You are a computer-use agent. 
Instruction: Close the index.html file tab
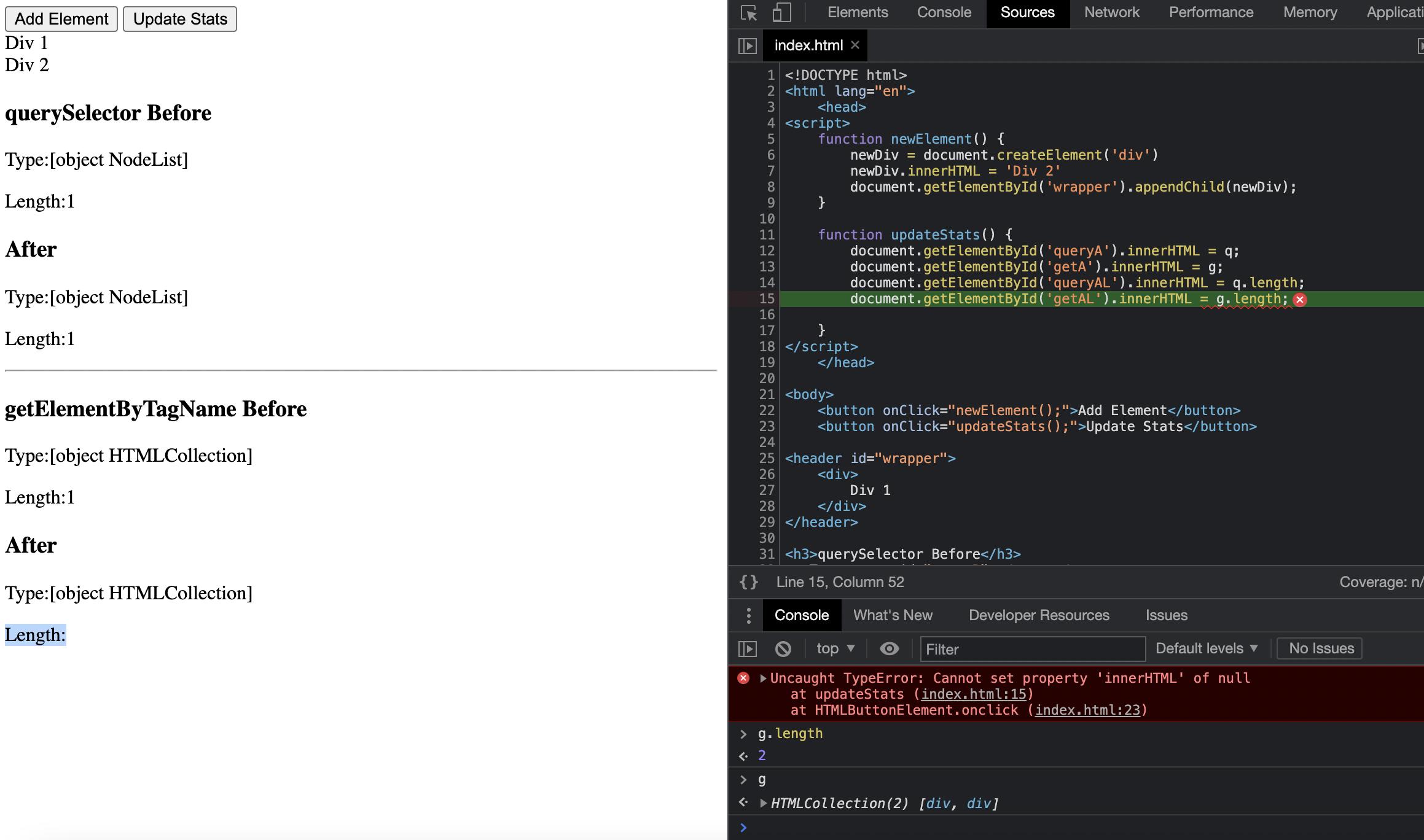pos(855,45)
